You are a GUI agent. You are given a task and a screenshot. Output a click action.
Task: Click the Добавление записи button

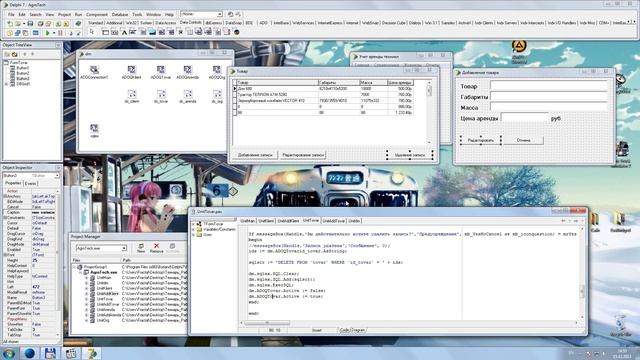tap(255, 155)
